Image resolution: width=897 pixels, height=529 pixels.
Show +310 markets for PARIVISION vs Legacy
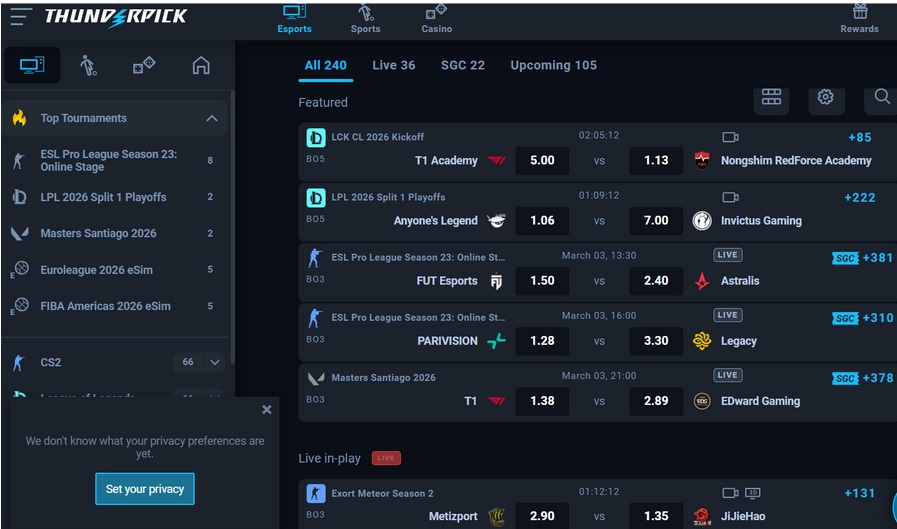(x=878, y=318)
